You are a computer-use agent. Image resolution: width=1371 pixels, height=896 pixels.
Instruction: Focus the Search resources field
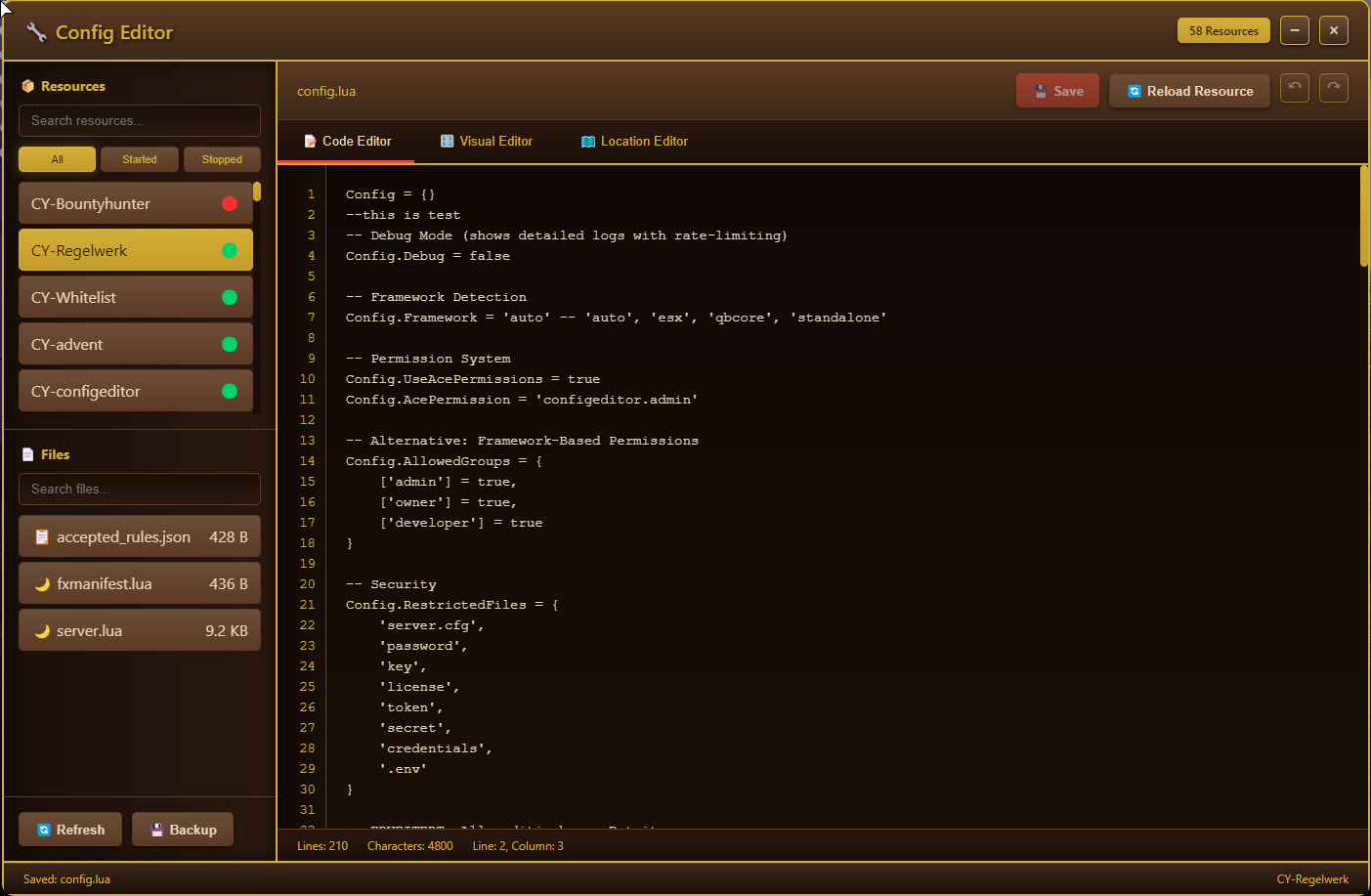[140, 120]
